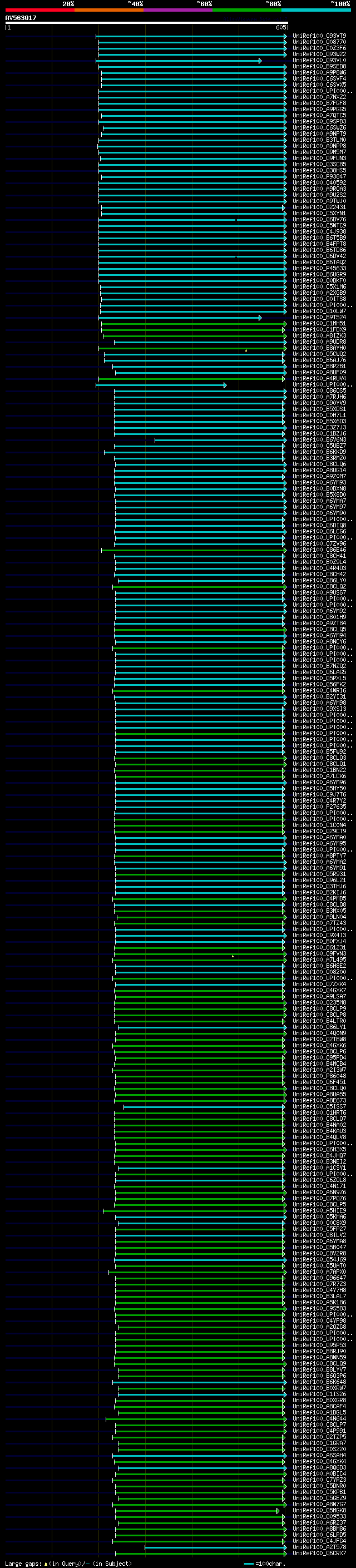Click the purple ~60% identity color segment
Viewport: 356px width, 1568px height.
click(179, 10)
